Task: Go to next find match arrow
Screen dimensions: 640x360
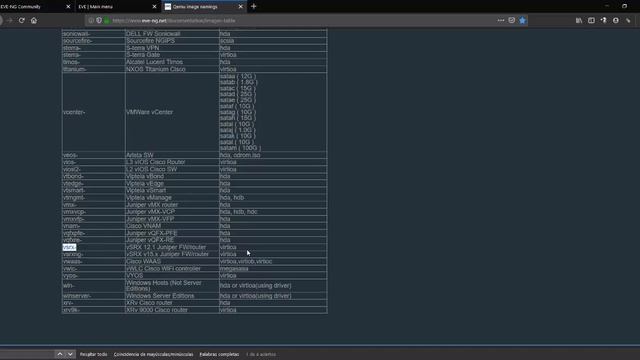Action: tap(70, 354)
